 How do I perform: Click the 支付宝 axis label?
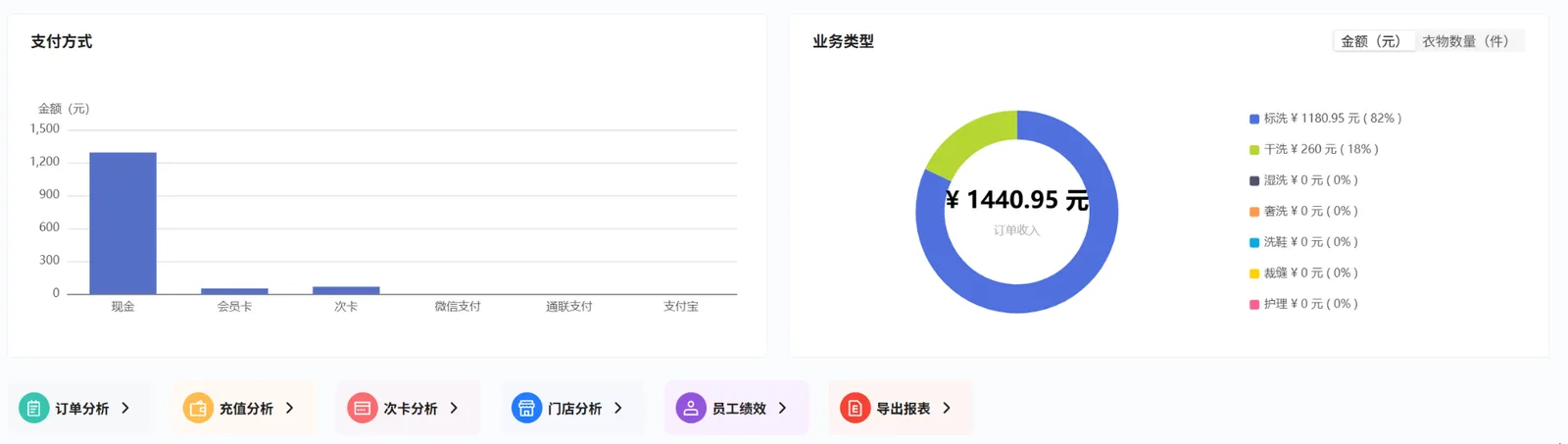coord(681,307)
